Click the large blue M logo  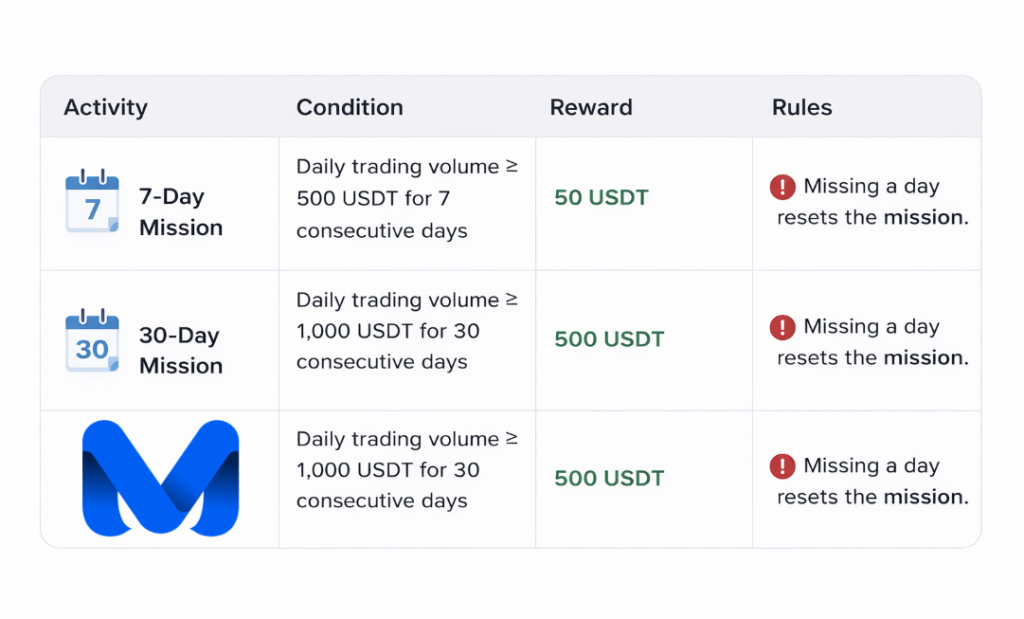160,478
